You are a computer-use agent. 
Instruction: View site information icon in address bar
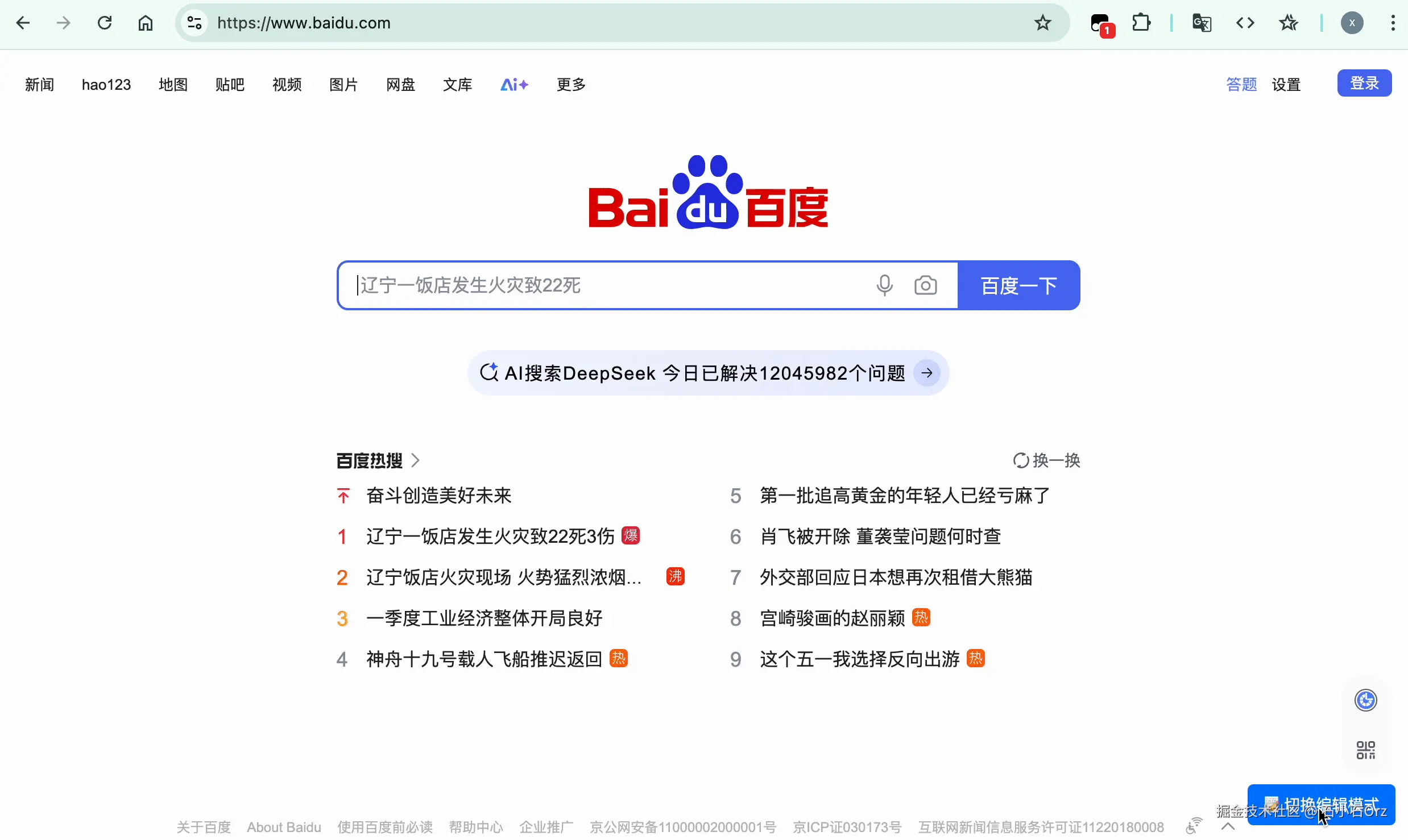pyautogui.click(x=194, y=23)
